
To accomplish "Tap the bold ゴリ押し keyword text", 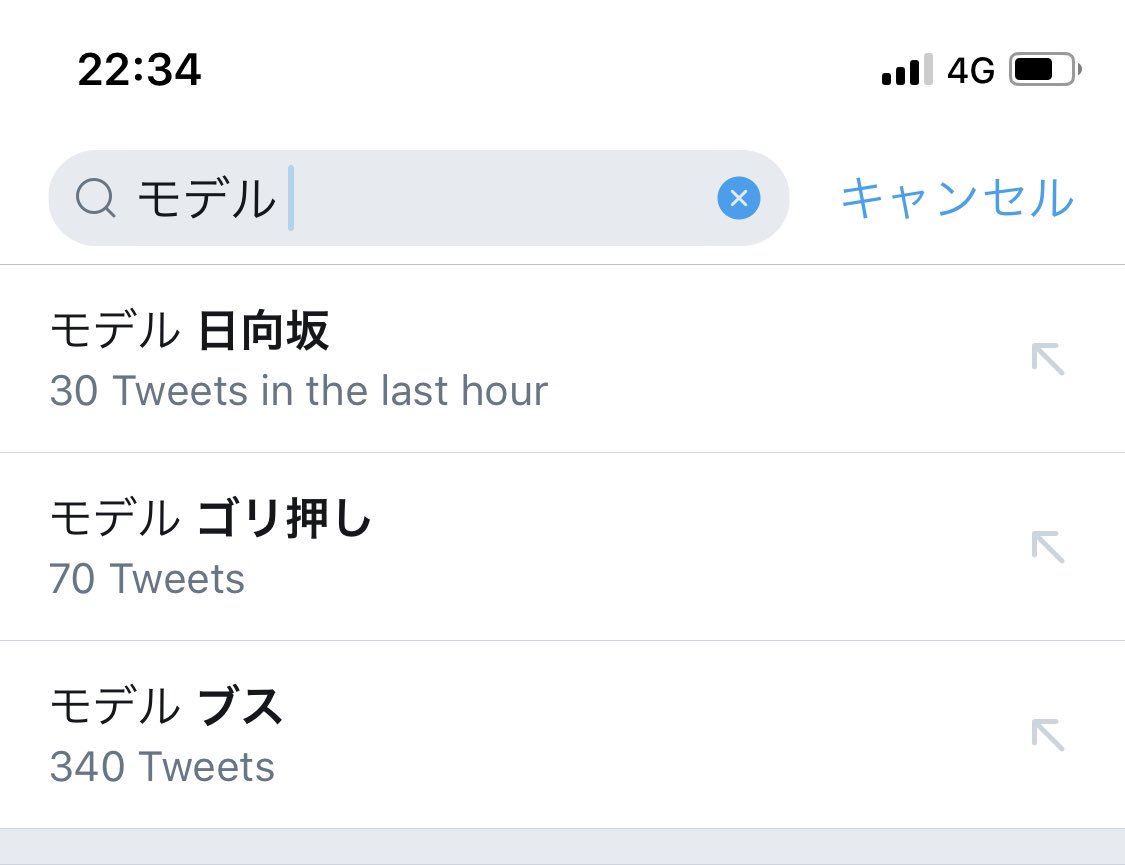I will [x=285, y=520].
